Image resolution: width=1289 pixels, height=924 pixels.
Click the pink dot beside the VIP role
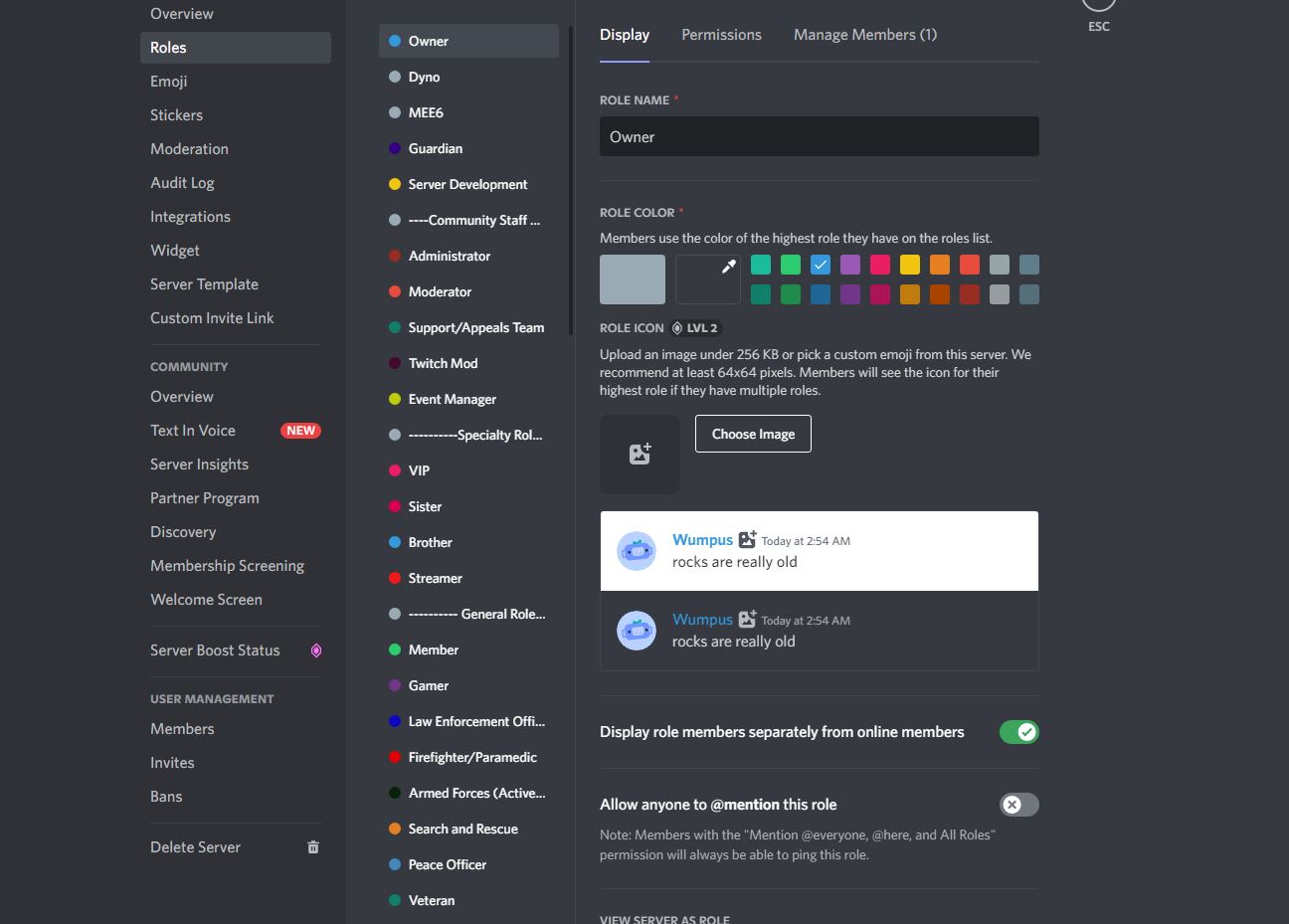click(397, 470)
